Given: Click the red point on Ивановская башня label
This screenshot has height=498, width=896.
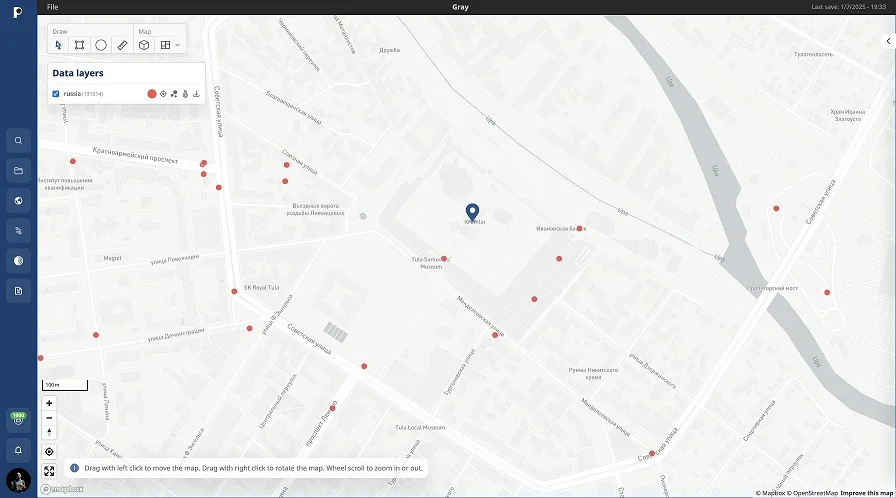Looking at the screenshot, I should pos(579,228).
